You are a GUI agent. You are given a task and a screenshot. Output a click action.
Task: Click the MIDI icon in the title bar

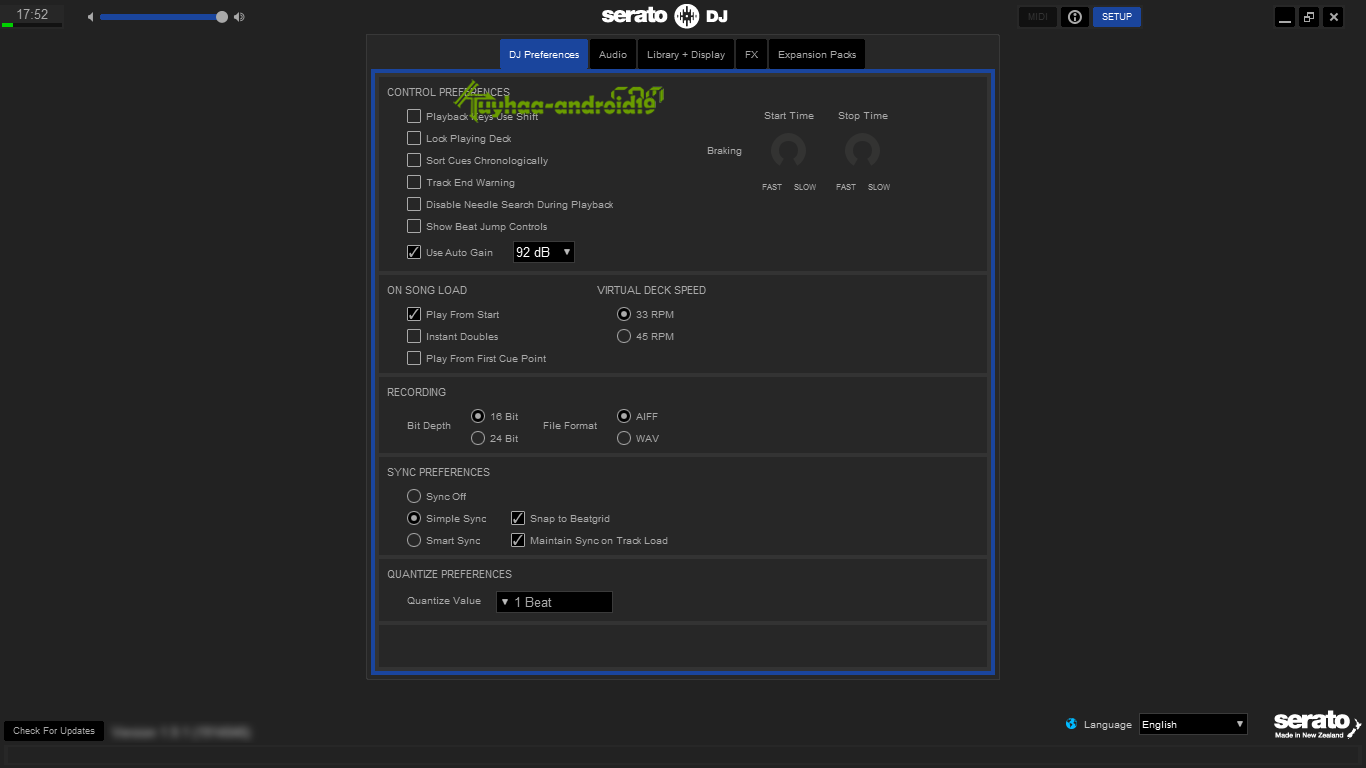(1037, 16)
